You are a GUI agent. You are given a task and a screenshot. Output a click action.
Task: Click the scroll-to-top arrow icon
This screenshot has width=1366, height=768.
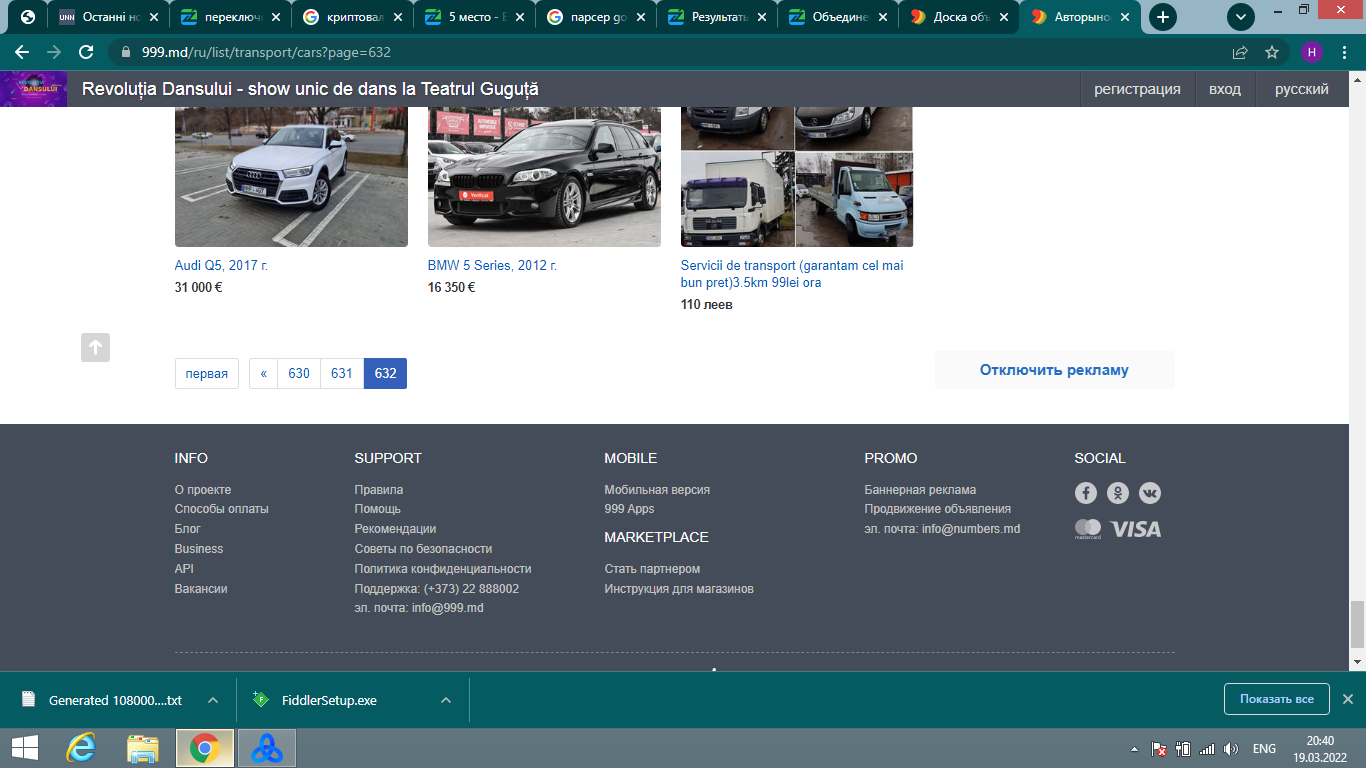[x=95, y=347]
